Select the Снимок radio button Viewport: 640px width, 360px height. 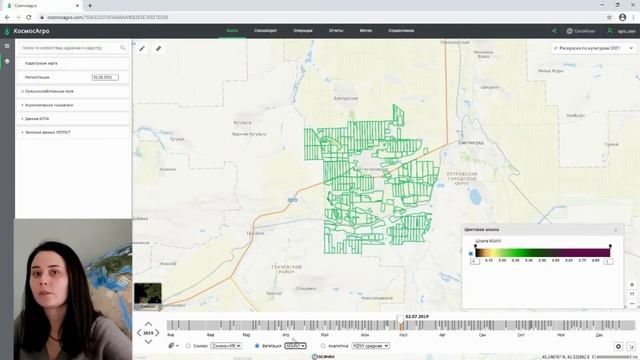188,346
